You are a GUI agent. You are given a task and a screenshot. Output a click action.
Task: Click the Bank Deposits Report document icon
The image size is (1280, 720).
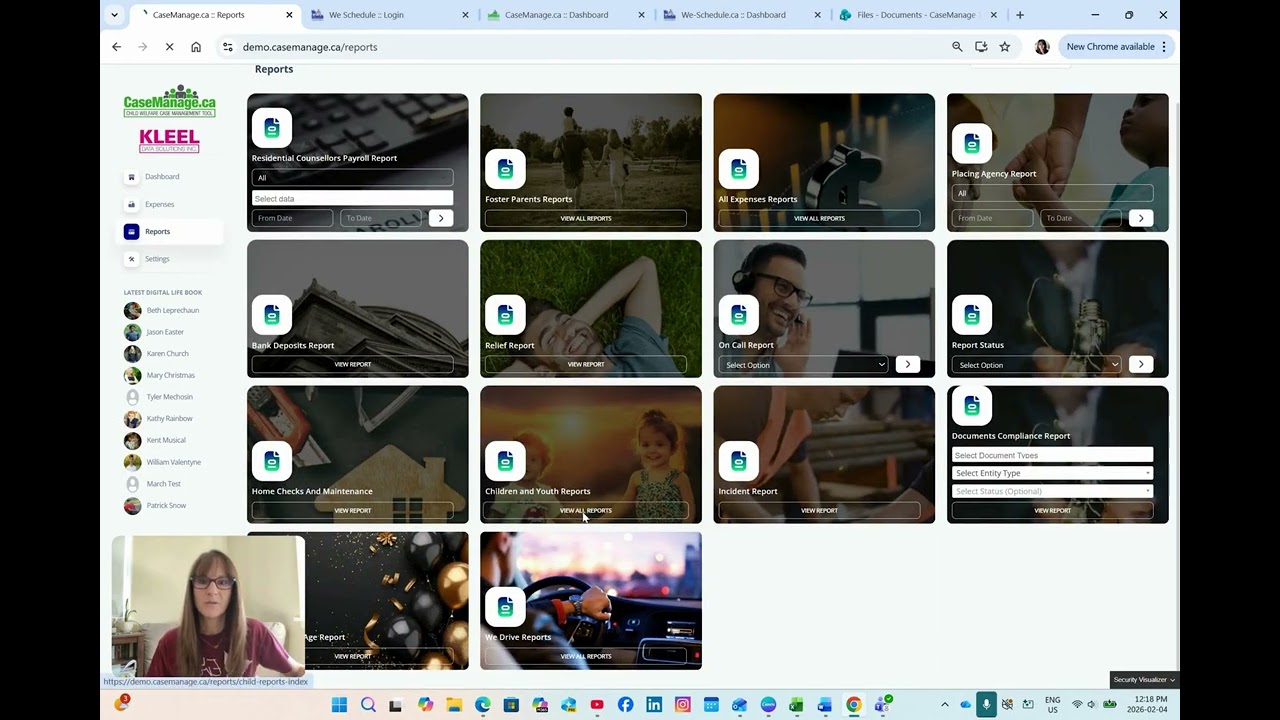272,315
